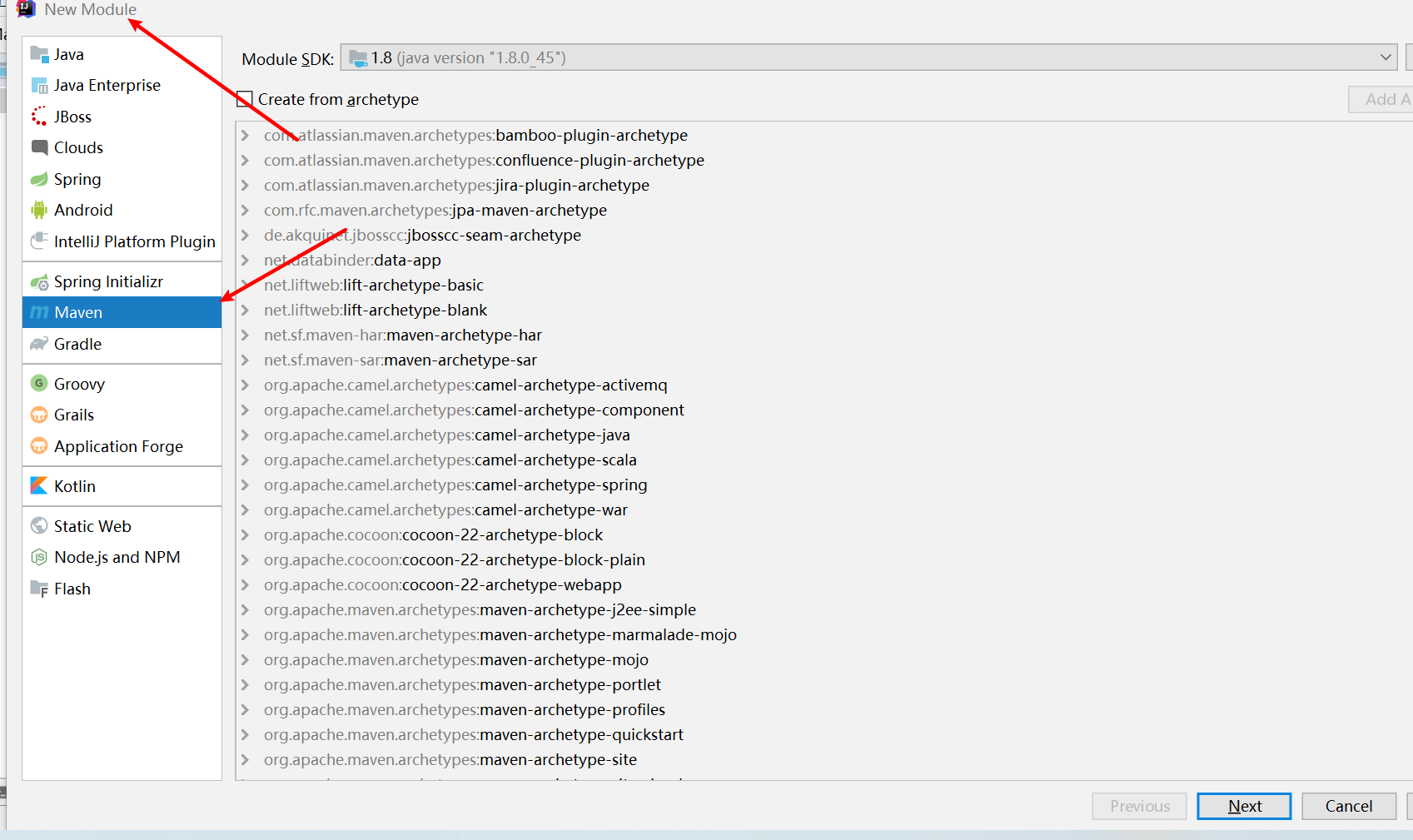Click the Cancel button
This screenshot has width=1413, height=840.
click(1349, 806)
